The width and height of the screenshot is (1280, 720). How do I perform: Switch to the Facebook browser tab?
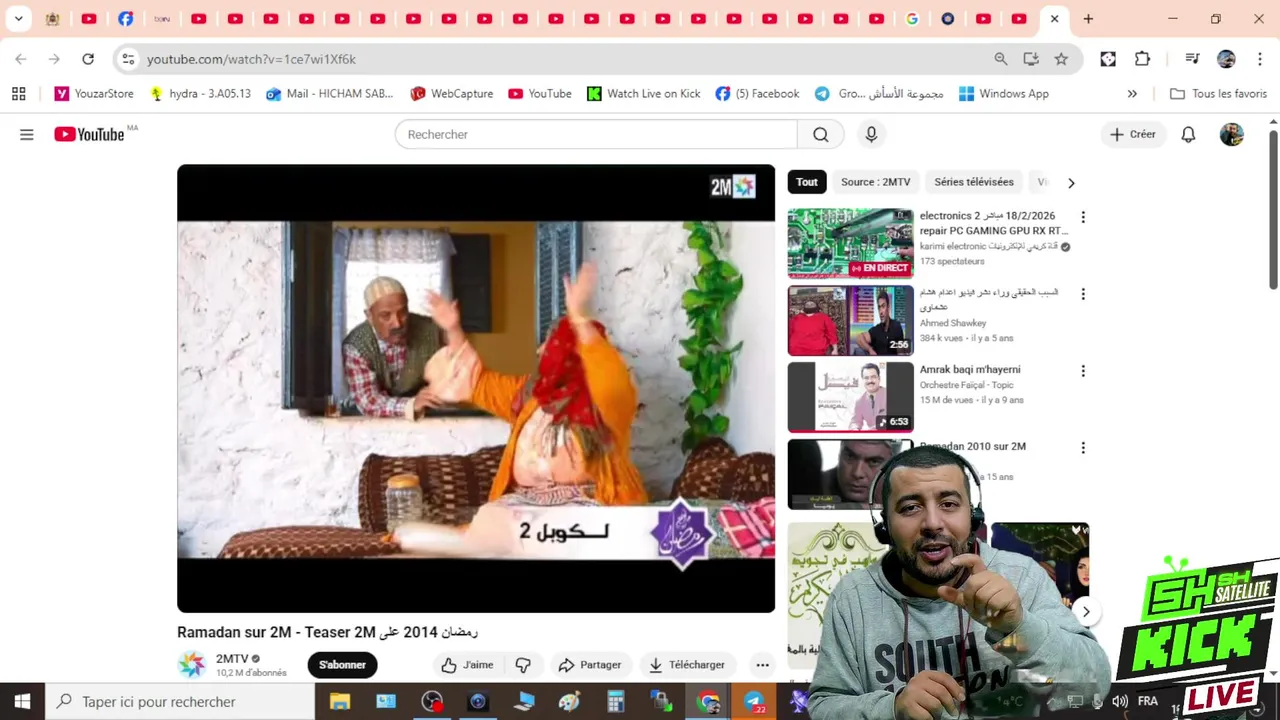(125, 19)
